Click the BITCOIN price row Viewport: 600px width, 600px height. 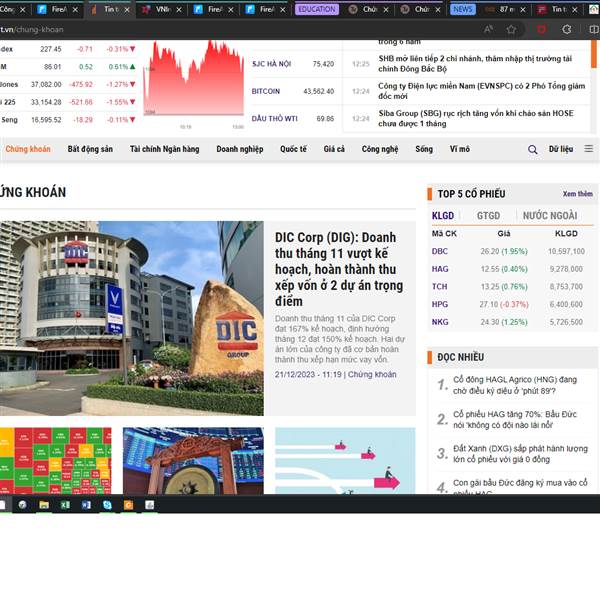pyautogui.click(x=293, y=91)
